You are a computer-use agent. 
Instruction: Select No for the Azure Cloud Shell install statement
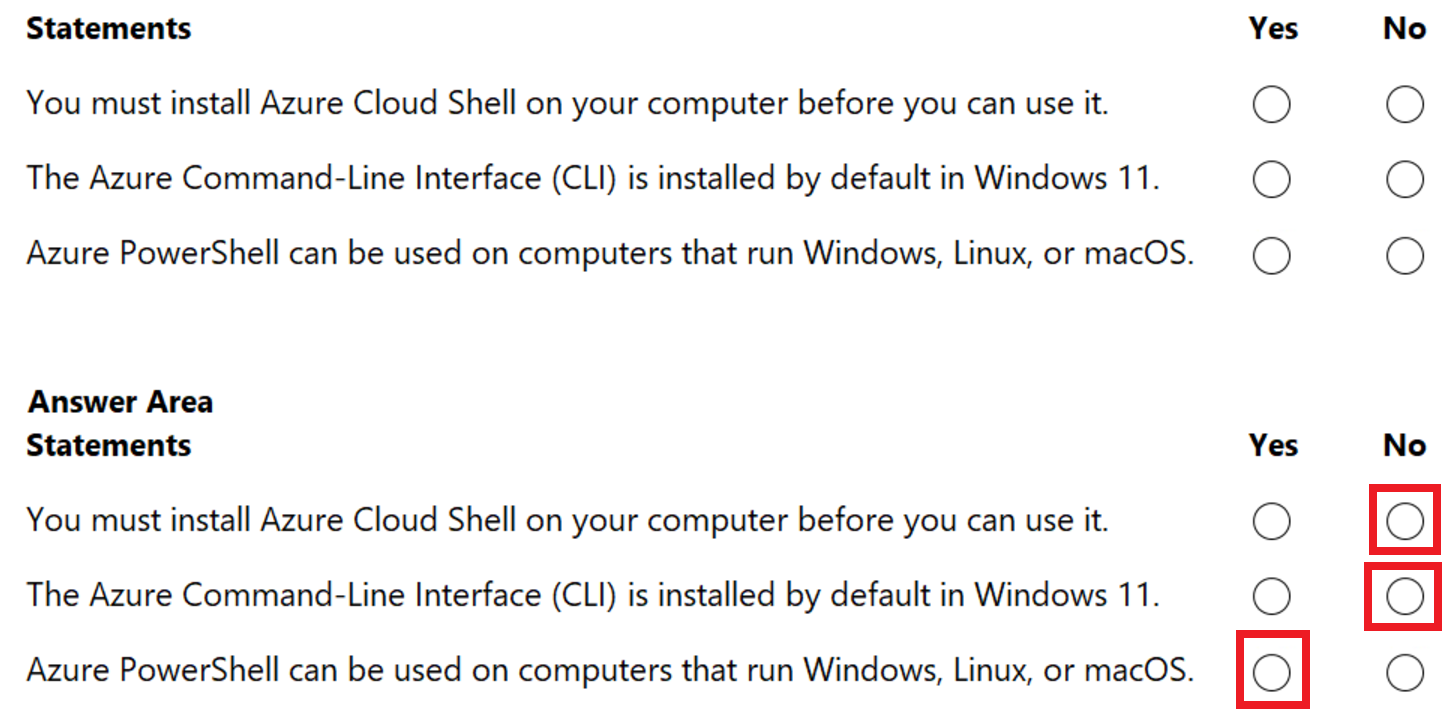tap(1404, 103)
